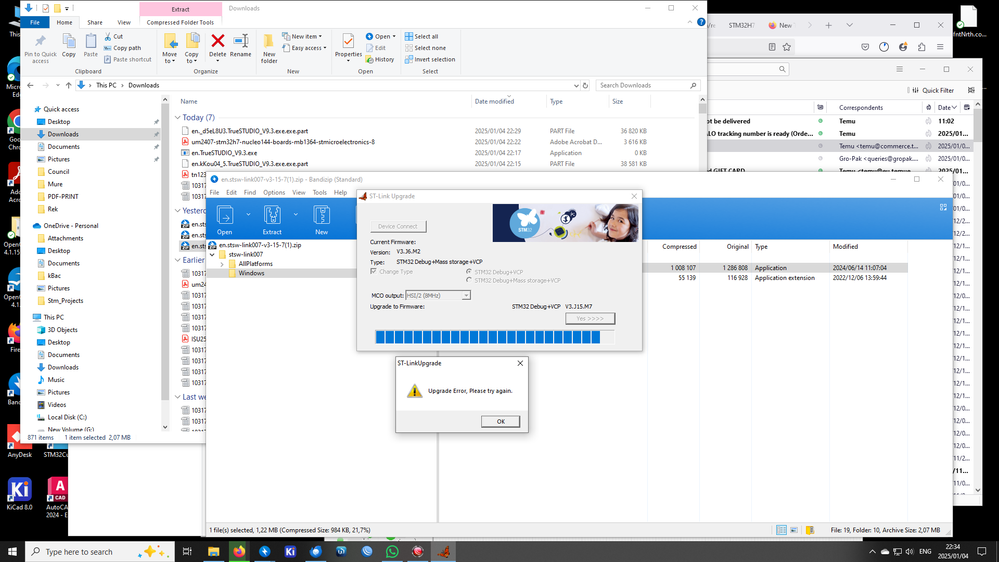This screenshot has height=562, width=999.
Task: Click File Explorer icon on taskbar
Action: coord(213,552)
